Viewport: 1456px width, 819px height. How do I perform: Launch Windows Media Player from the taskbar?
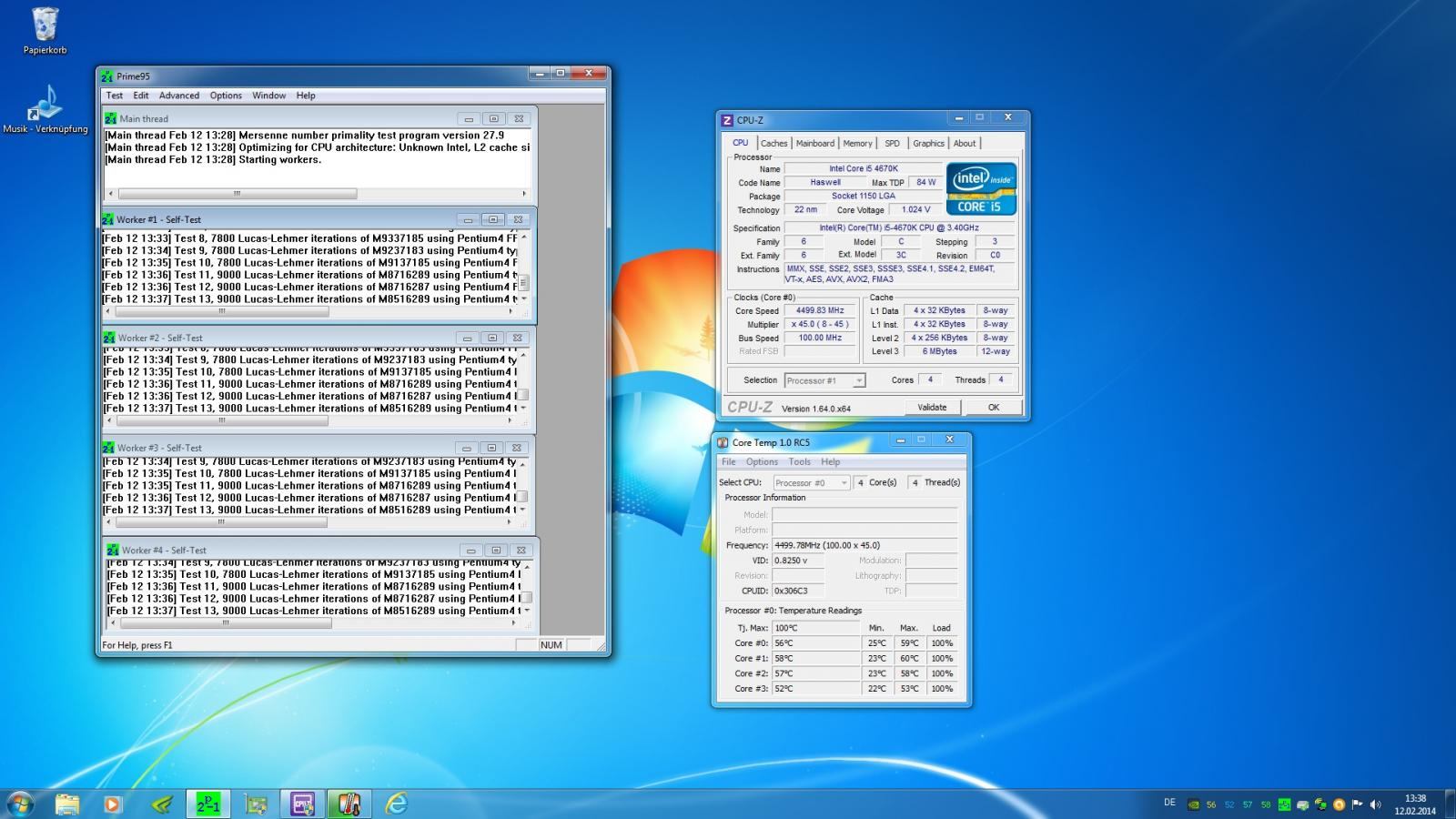click(x=112, y=804)
